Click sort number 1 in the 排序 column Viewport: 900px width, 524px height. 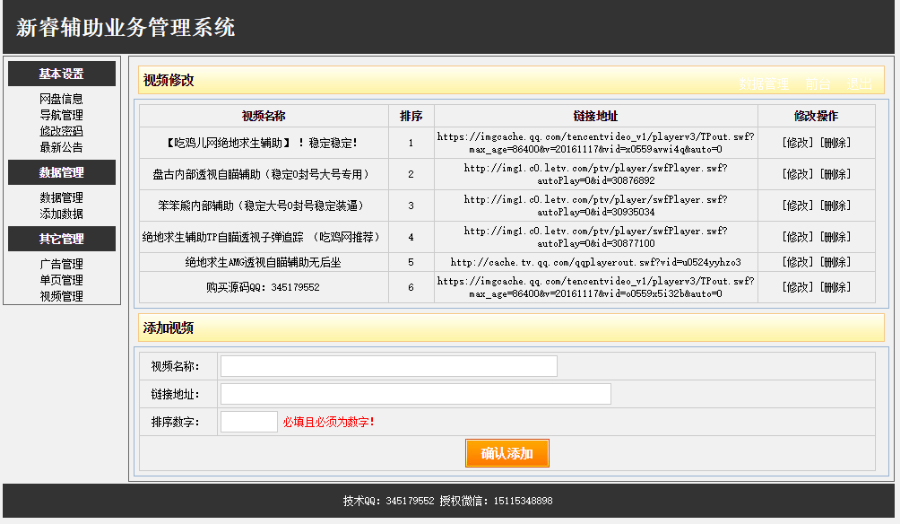click(x=411, y=143)
